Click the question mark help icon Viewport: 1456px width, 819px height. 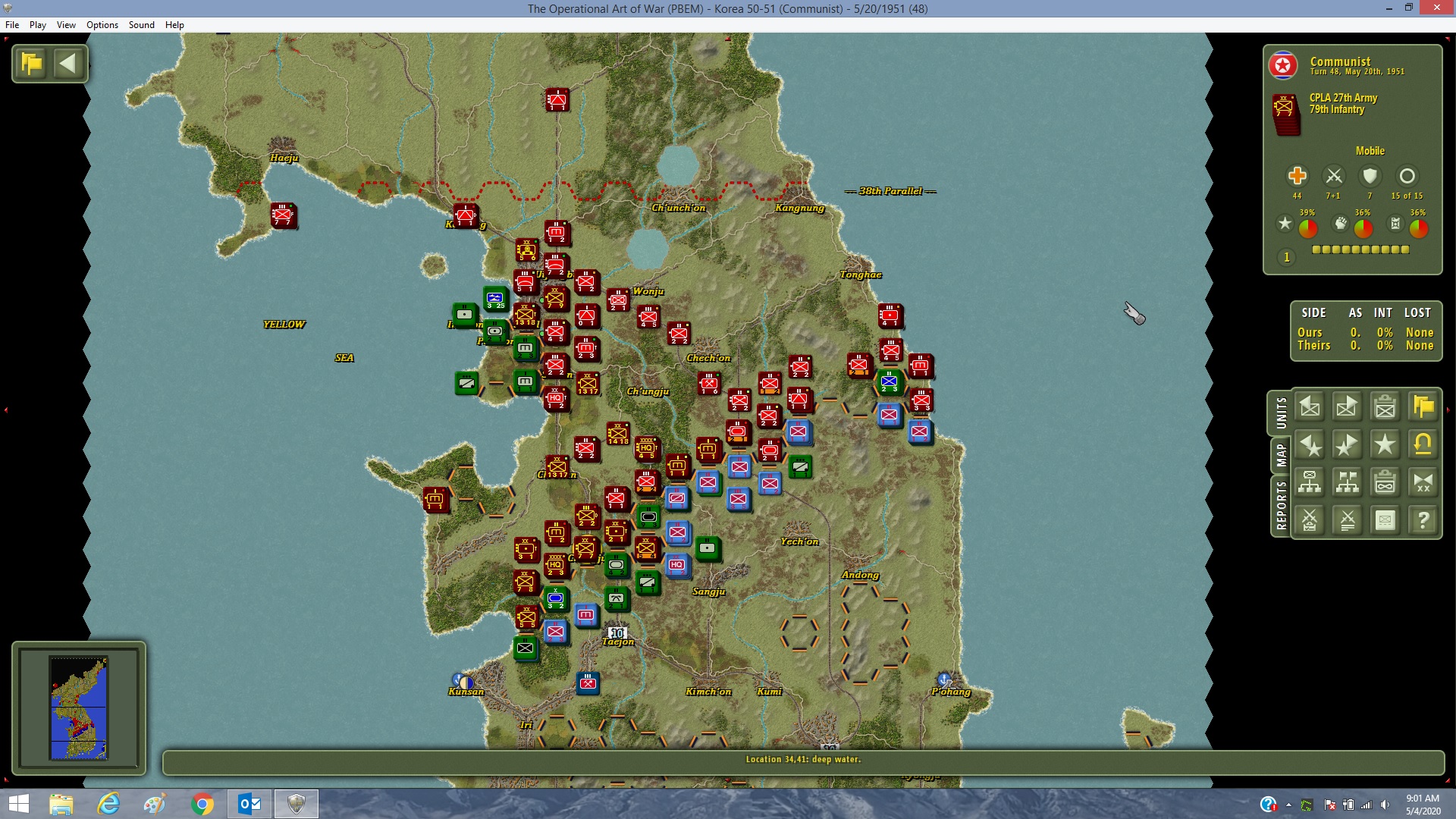click(1423, 520)
